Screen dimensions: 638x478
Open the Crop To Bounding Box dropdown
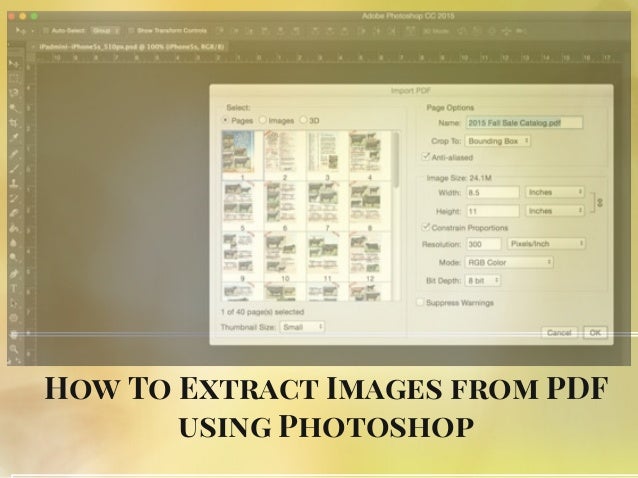[498, 141]
